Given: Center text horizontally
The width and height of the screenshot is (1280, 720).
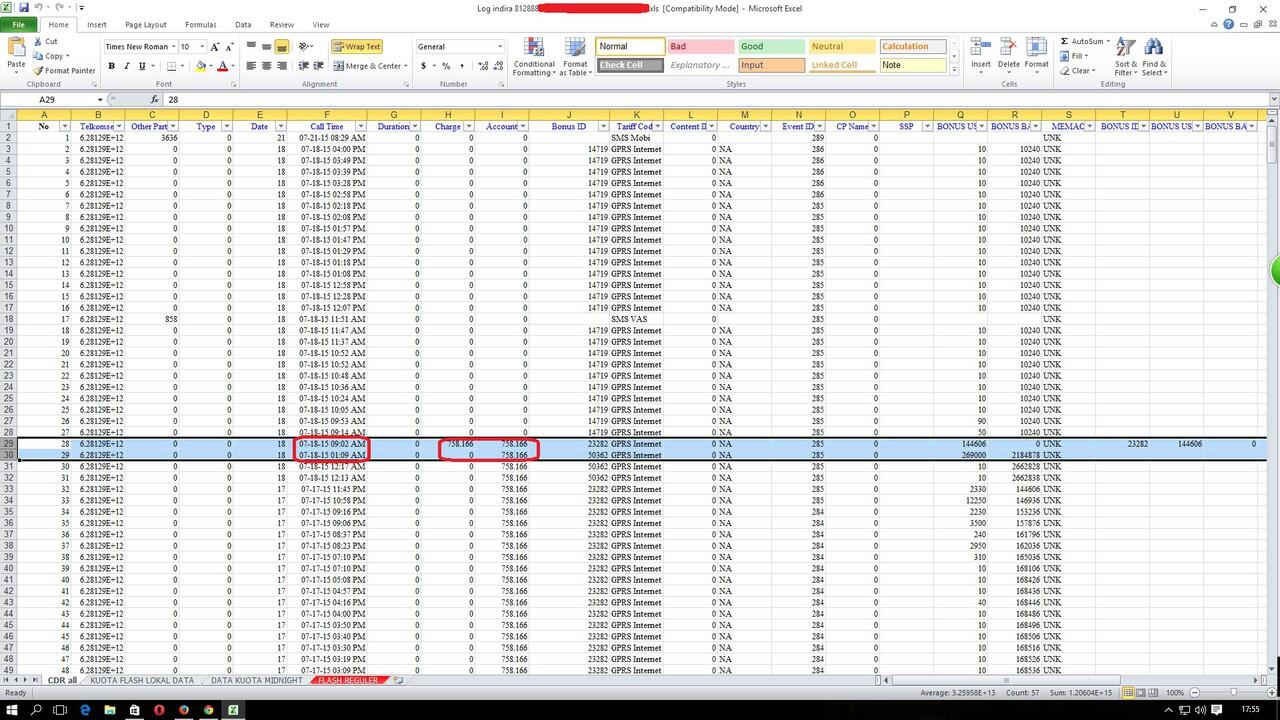Looking at the screenshot, I should point(267,66).
